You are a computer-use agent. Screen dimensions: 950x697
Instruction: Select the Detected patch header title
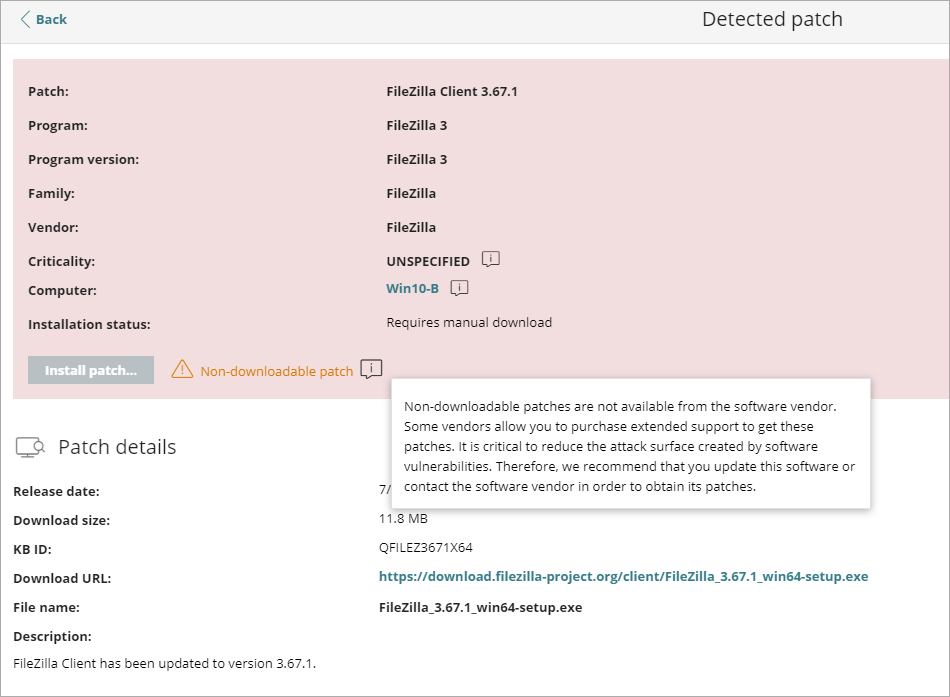pyautogui.click(x=772, y=18)
